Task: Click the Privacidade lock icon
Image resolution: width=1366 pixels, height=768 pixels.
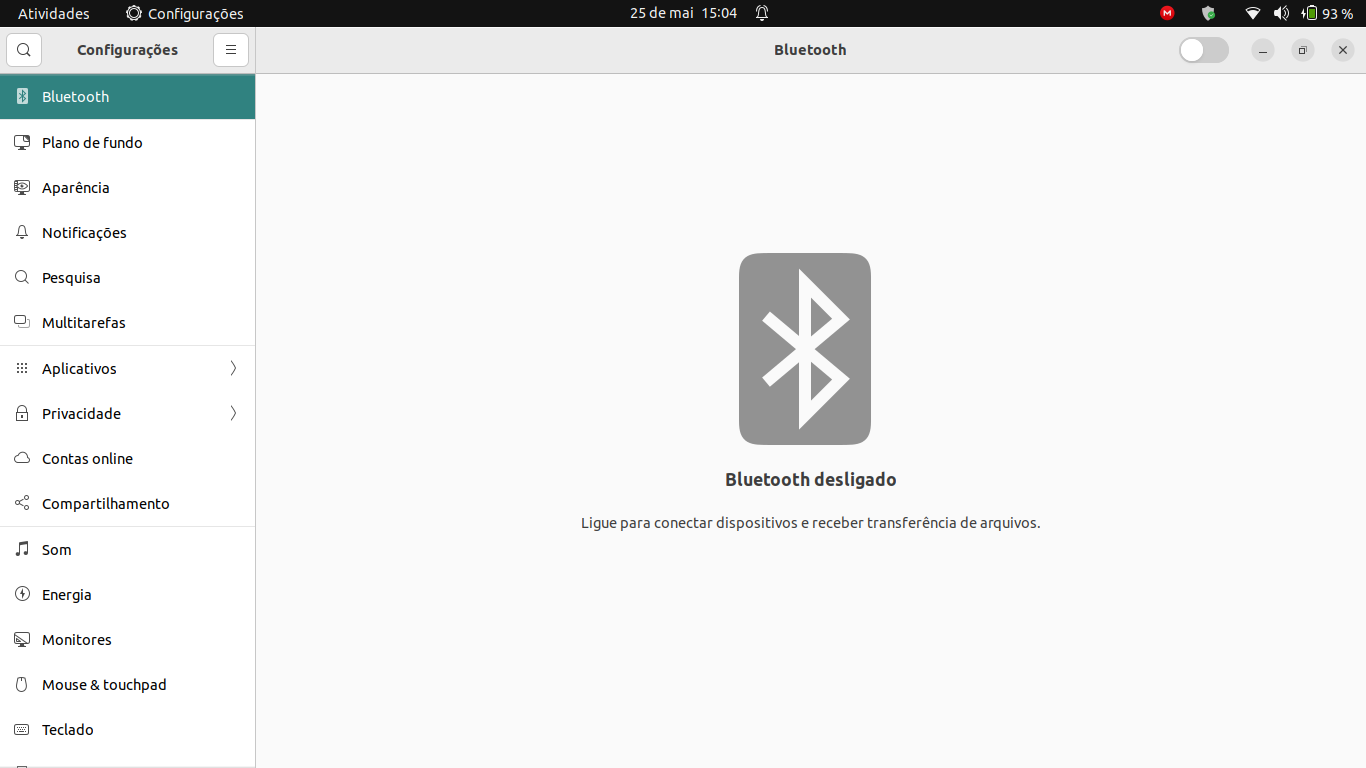Action: click(x=22, y=413)
